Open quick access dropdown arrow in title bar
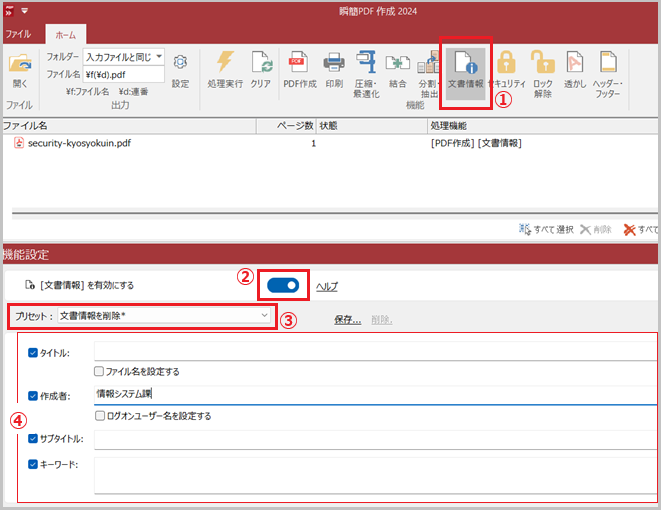The width and height of the screenshot is (661, 510). [24, 11]
